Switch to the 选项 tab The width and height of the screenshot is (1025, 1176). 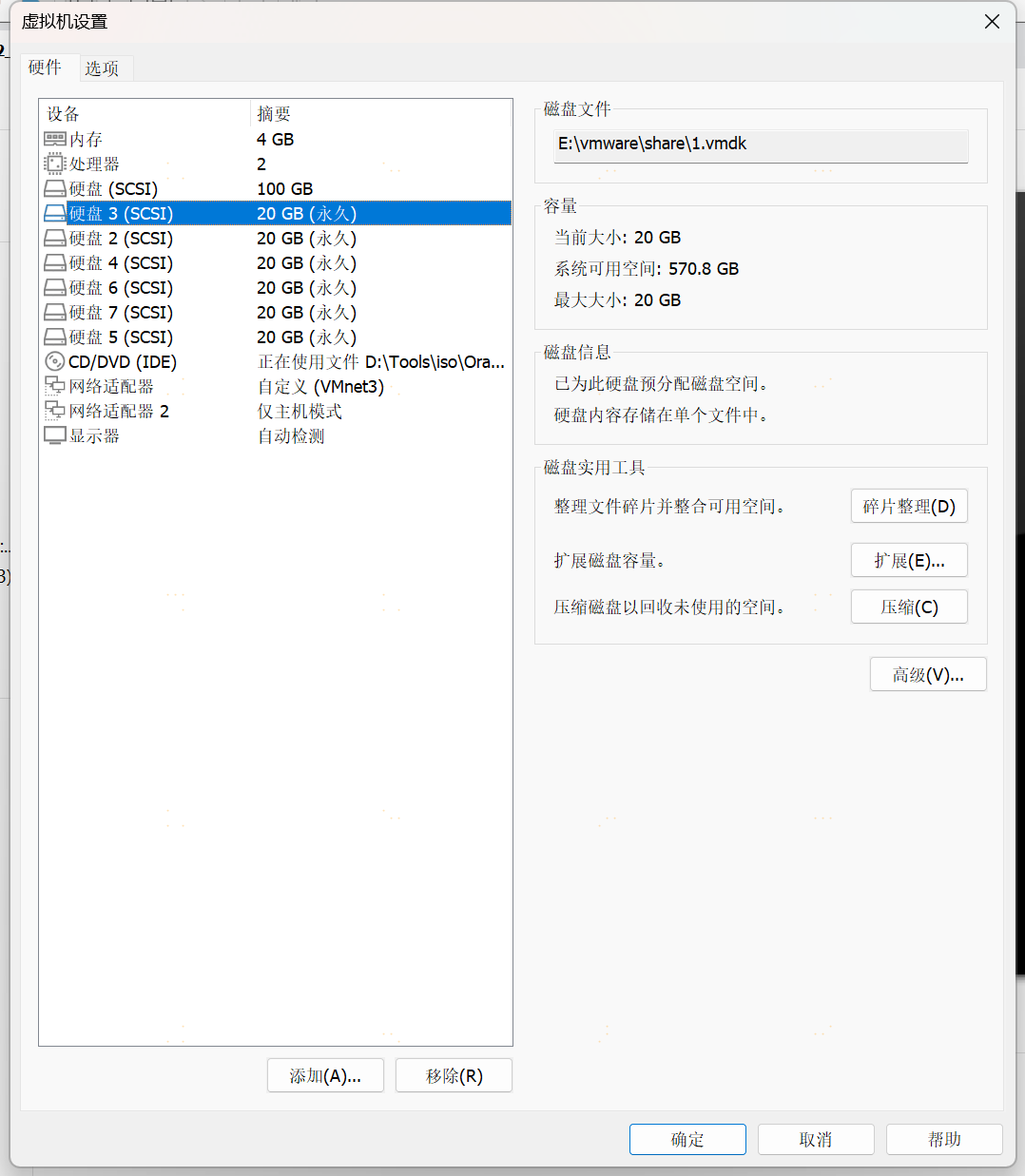pyautogui.click(x=102, y=68)
